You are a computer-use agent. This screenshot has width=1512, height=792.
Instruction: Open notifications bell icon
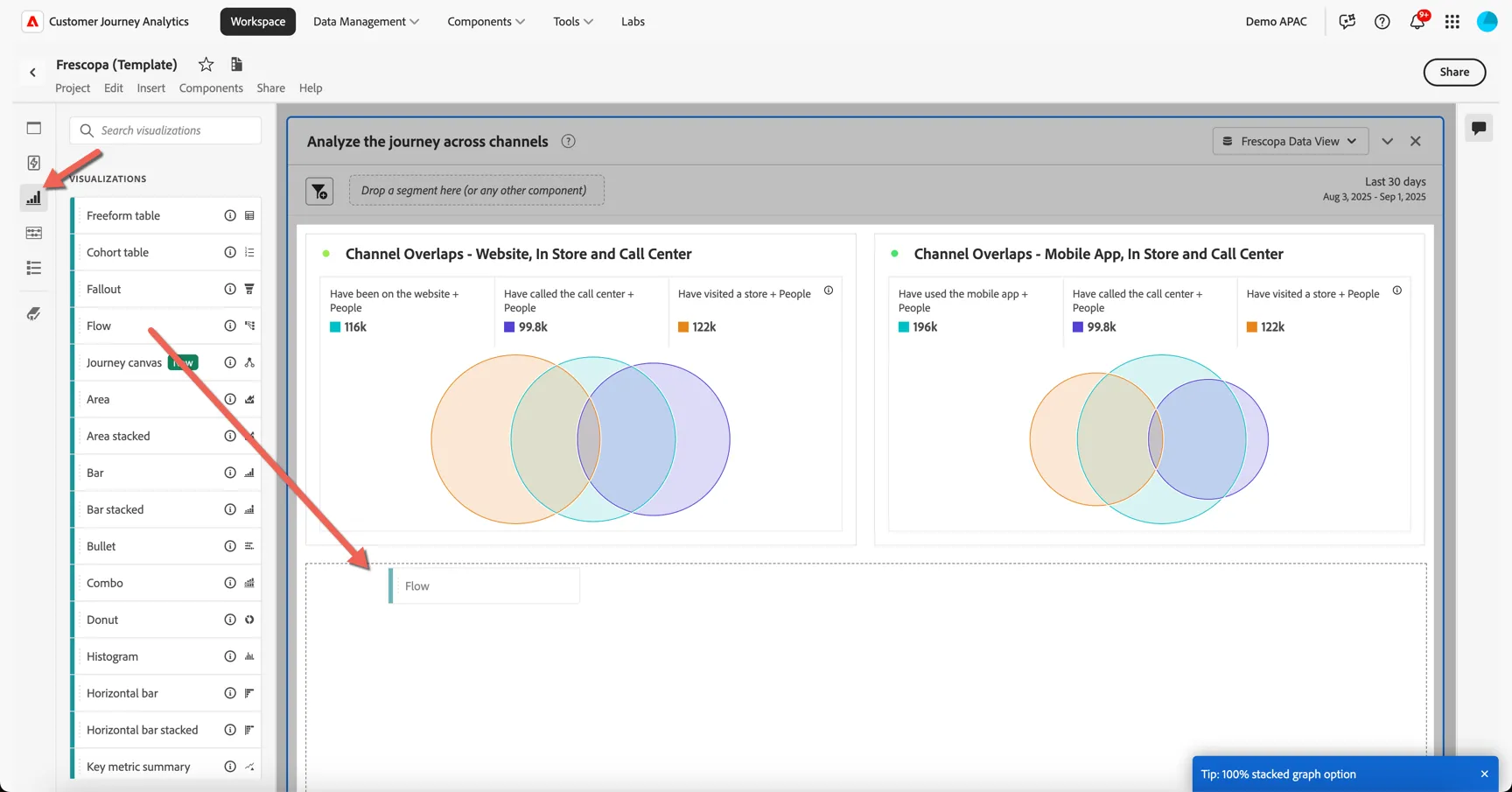click(1417, 21)
